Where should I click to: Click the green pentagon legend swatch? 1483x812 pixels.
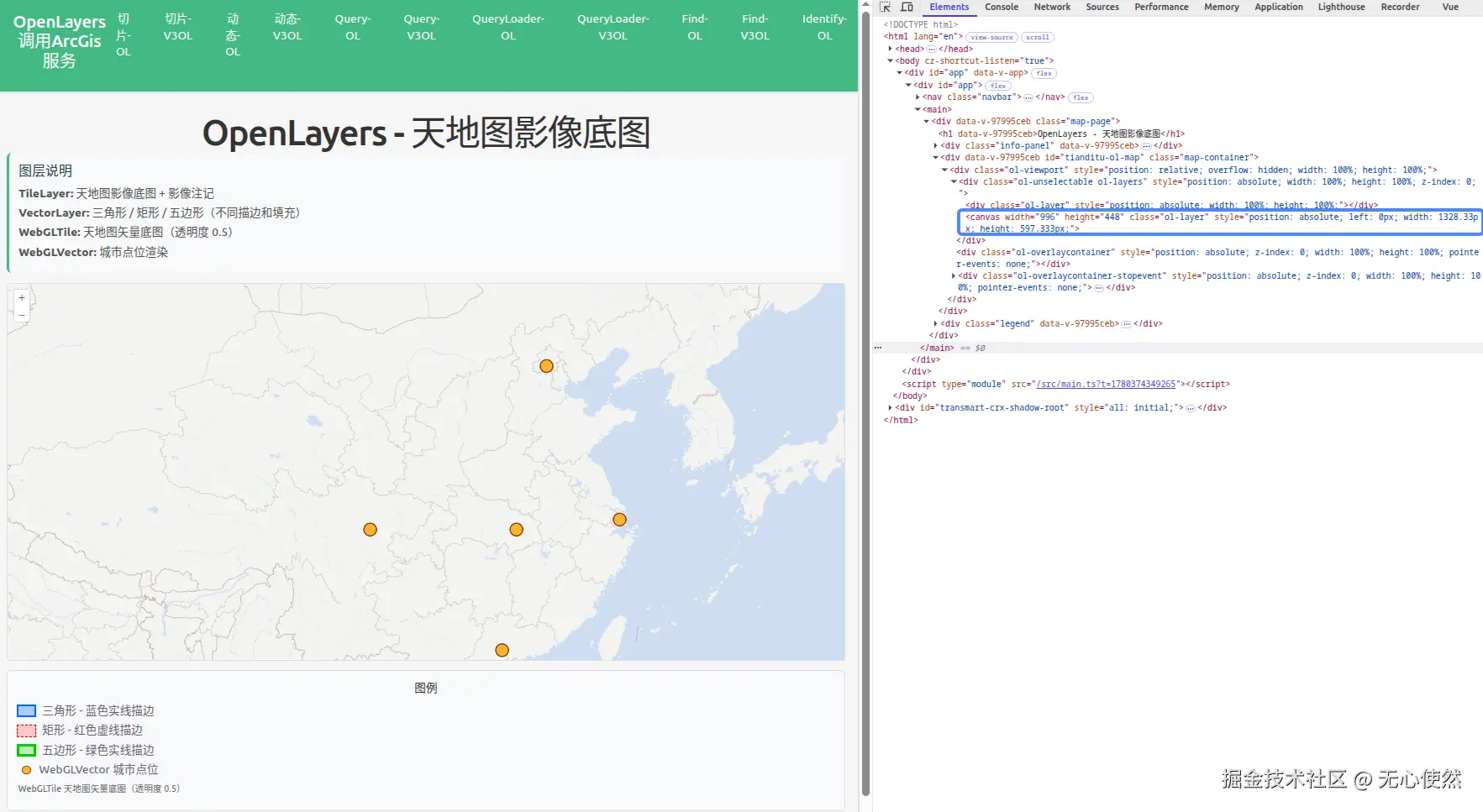pyautogui.click(x=27, y=750)
